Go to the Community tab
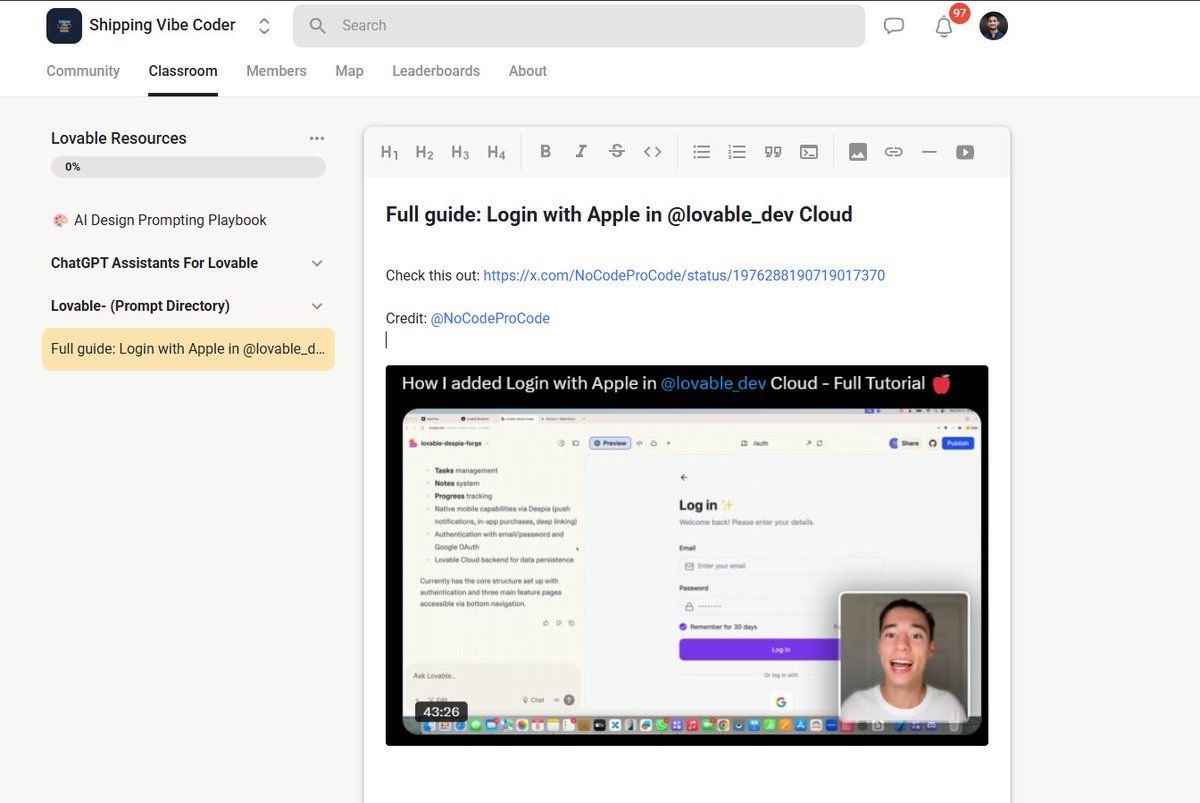The height and width of the screenshot is (803, 1200). [x=83, y=71]
